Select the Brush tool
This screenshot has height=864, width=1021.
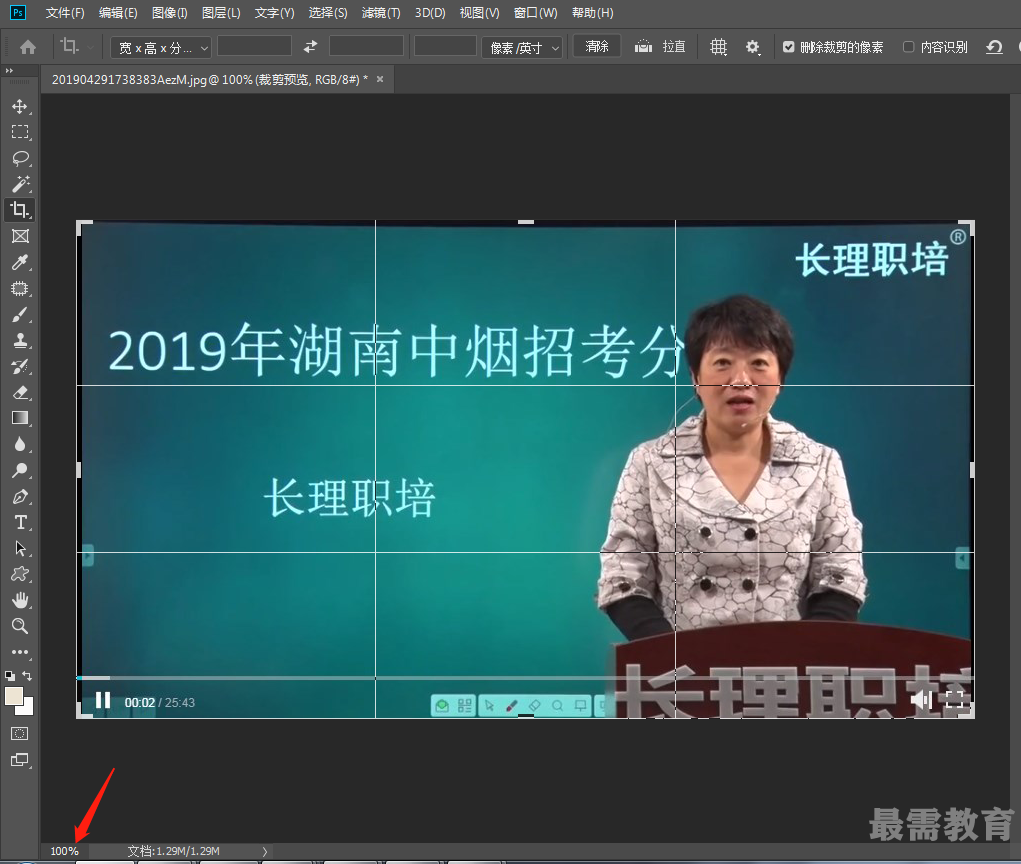20,314
